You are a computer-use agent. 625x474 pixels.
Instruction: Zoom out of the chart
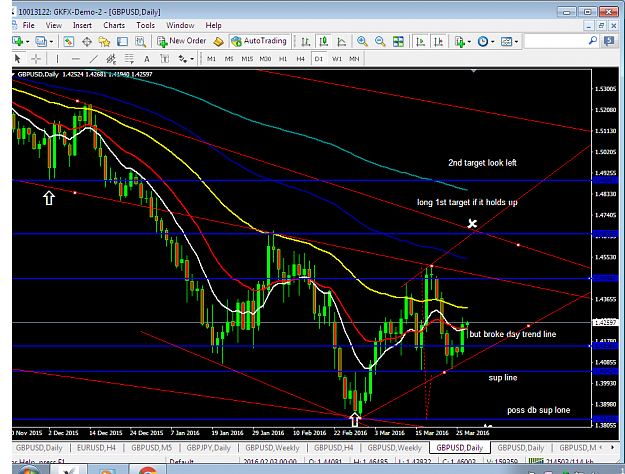[380, 41]
